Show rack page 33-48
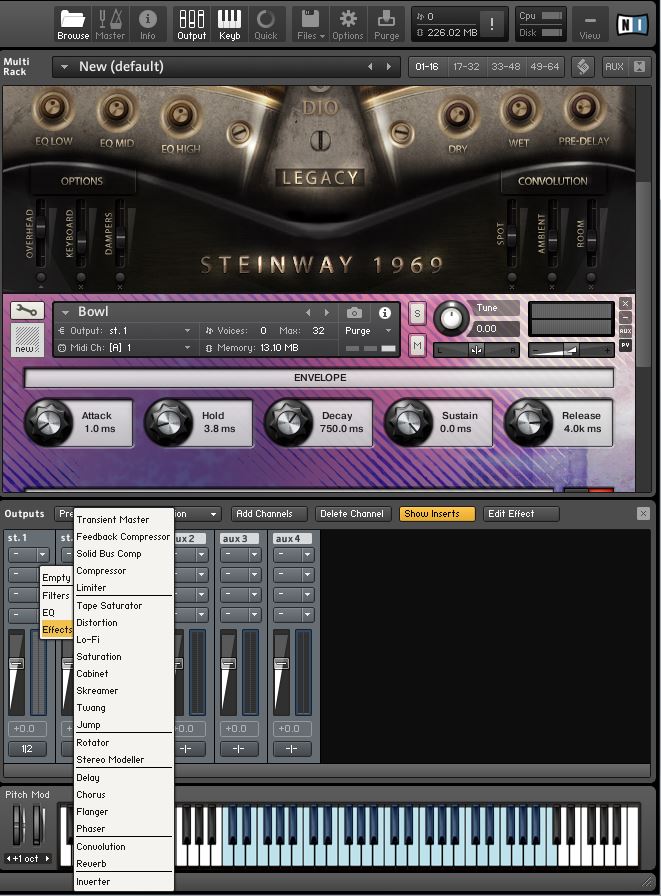This screenshot has width=661, height=896. tap(506, 67)
